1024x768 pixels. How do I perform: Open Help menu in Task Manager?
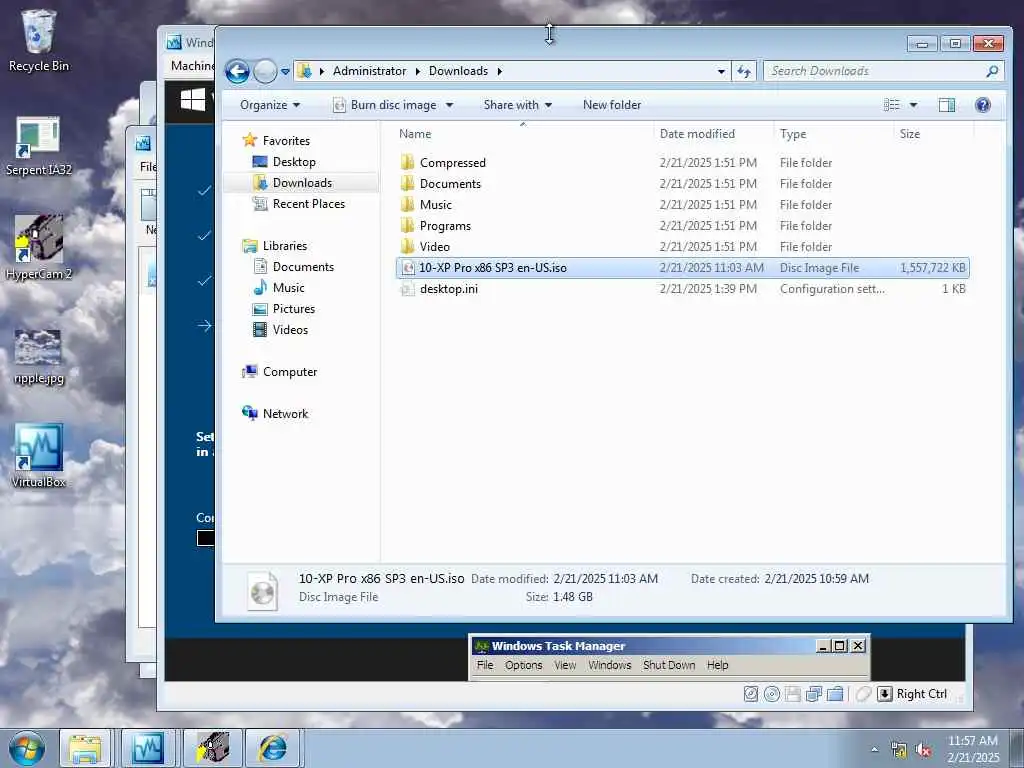point(718,665)
